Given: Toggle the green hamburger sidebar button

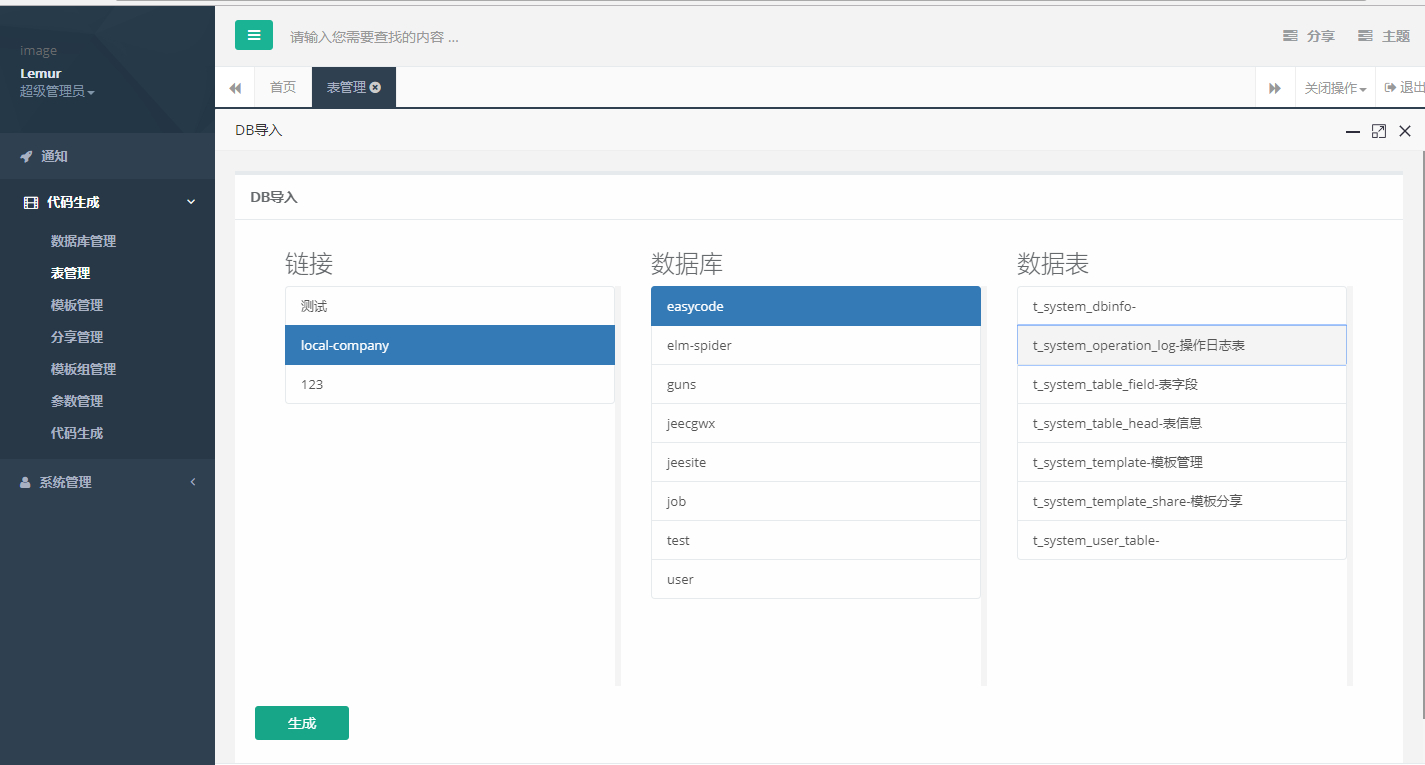Looking at the screenshot, I should (254, 35).
